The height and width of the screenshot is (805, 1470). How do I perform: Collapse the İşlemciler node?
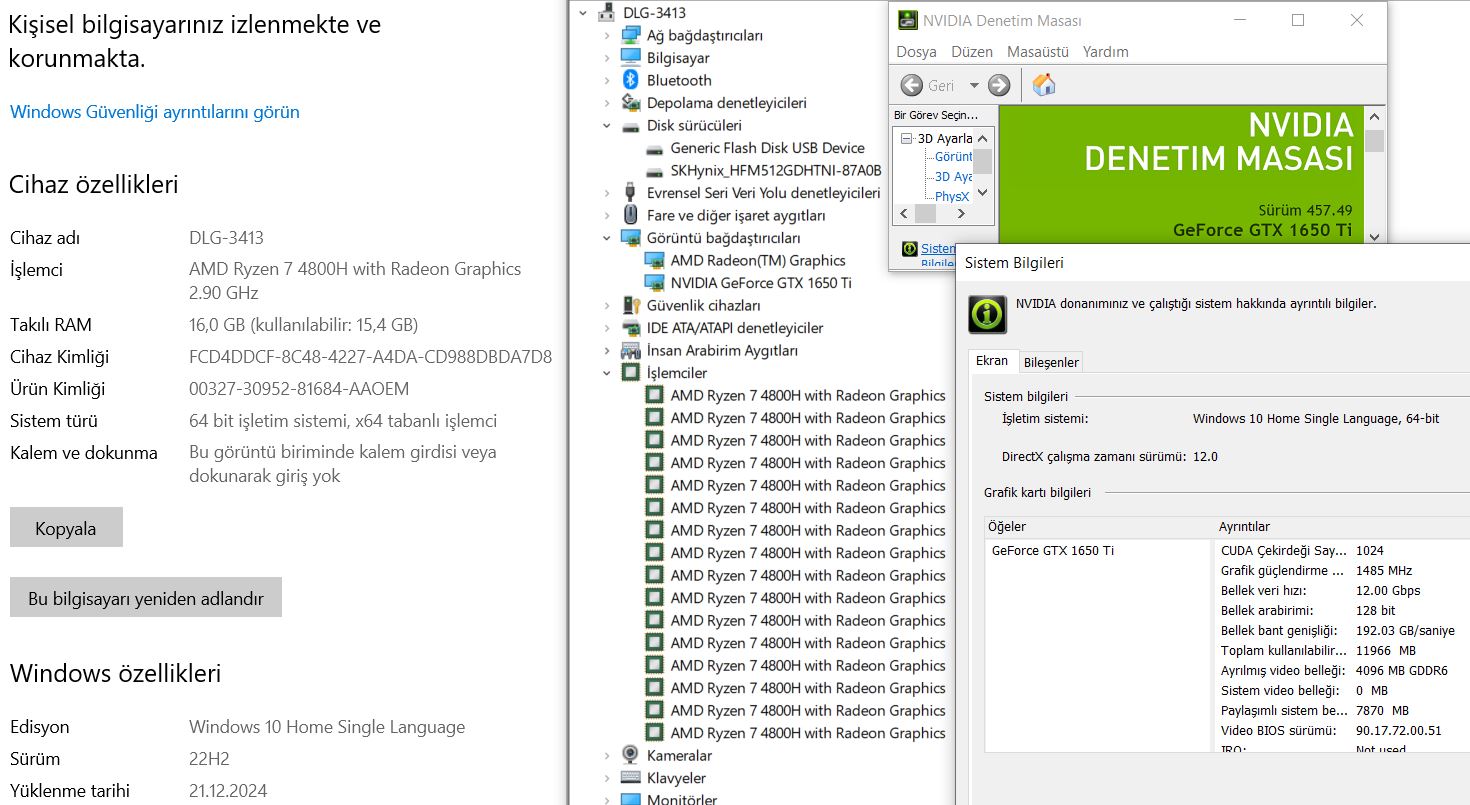click(x=606, y=373)
